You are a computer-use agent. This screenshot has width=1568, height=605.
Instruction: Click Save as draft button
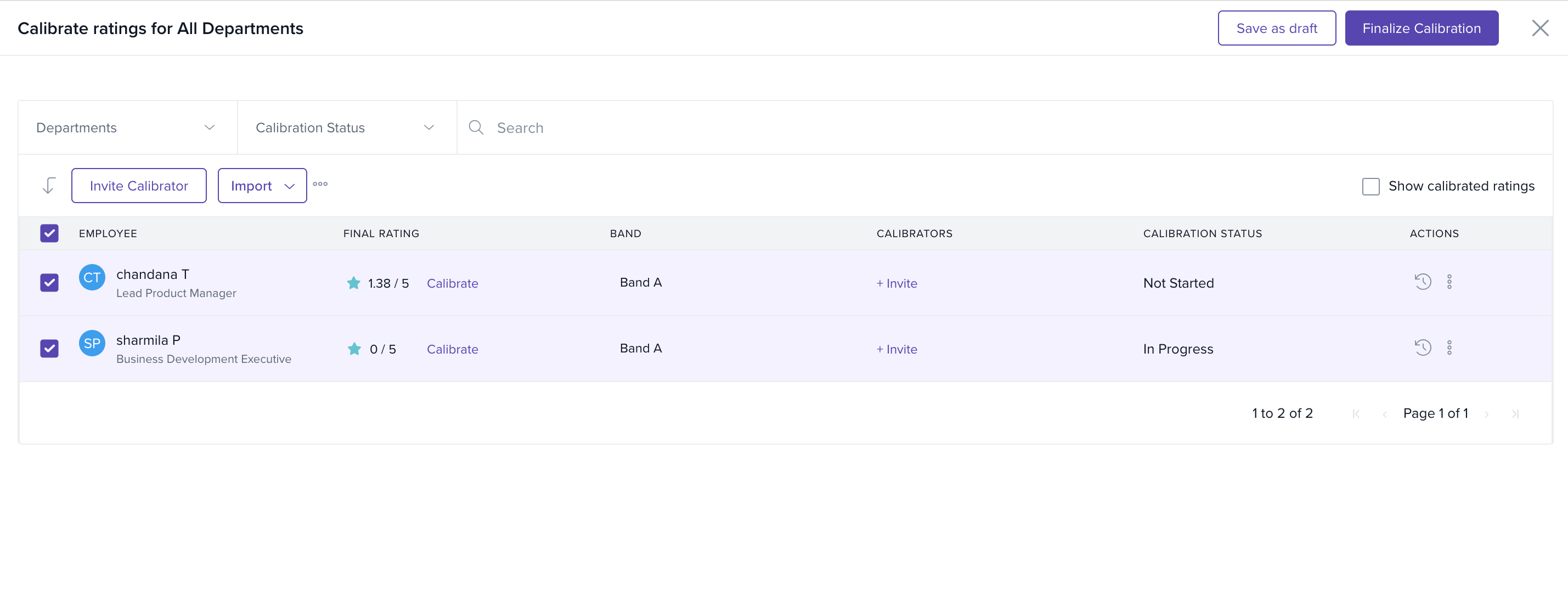[x=1277, y=28]
